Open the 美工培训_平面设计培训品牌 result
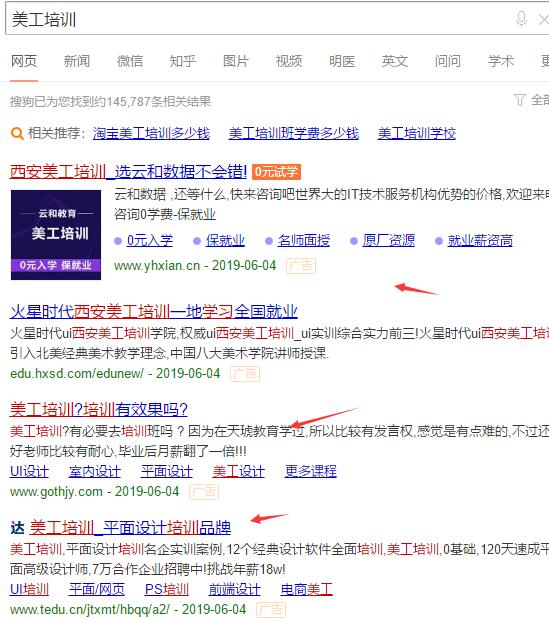The image size is (549, 619). pyautogui.click(x=130, y=528)
